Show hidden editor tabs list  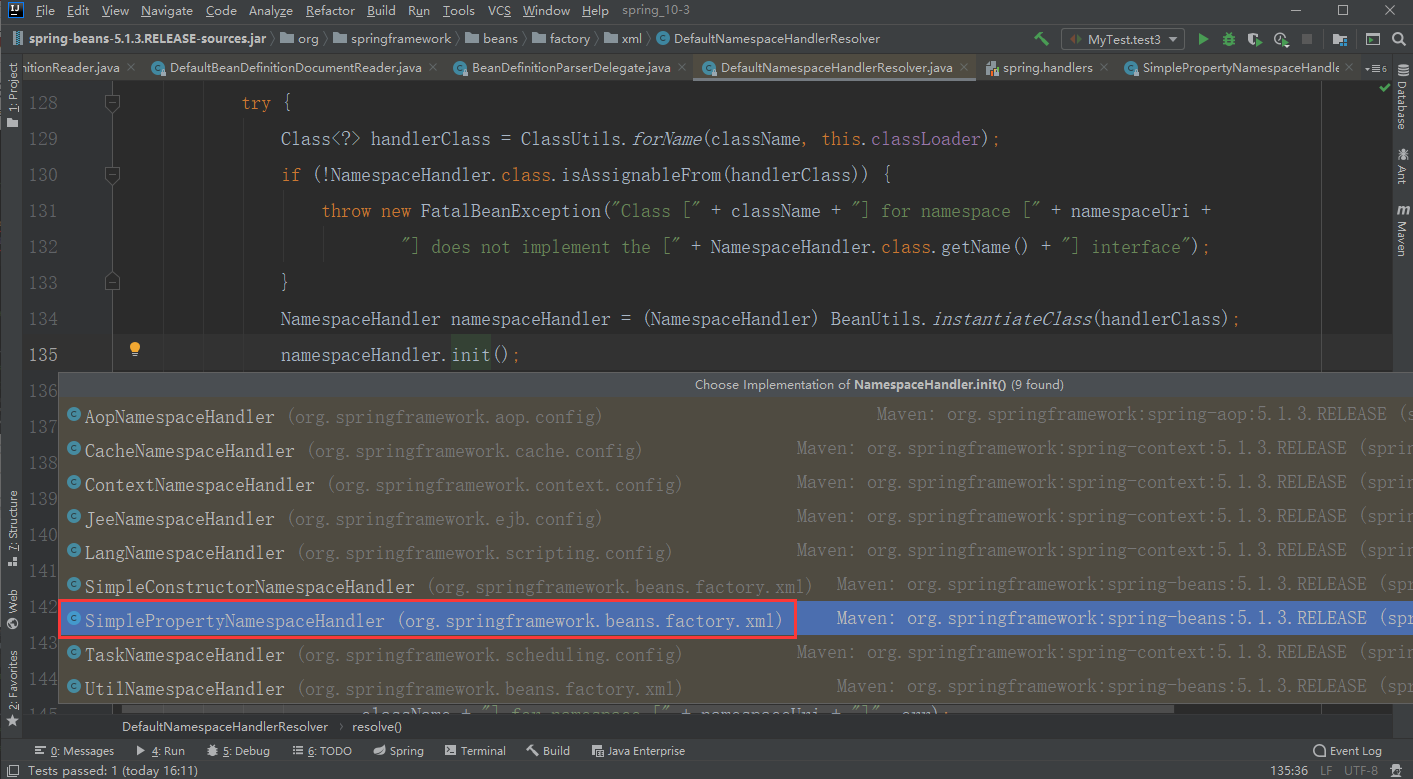[1376, 69]
